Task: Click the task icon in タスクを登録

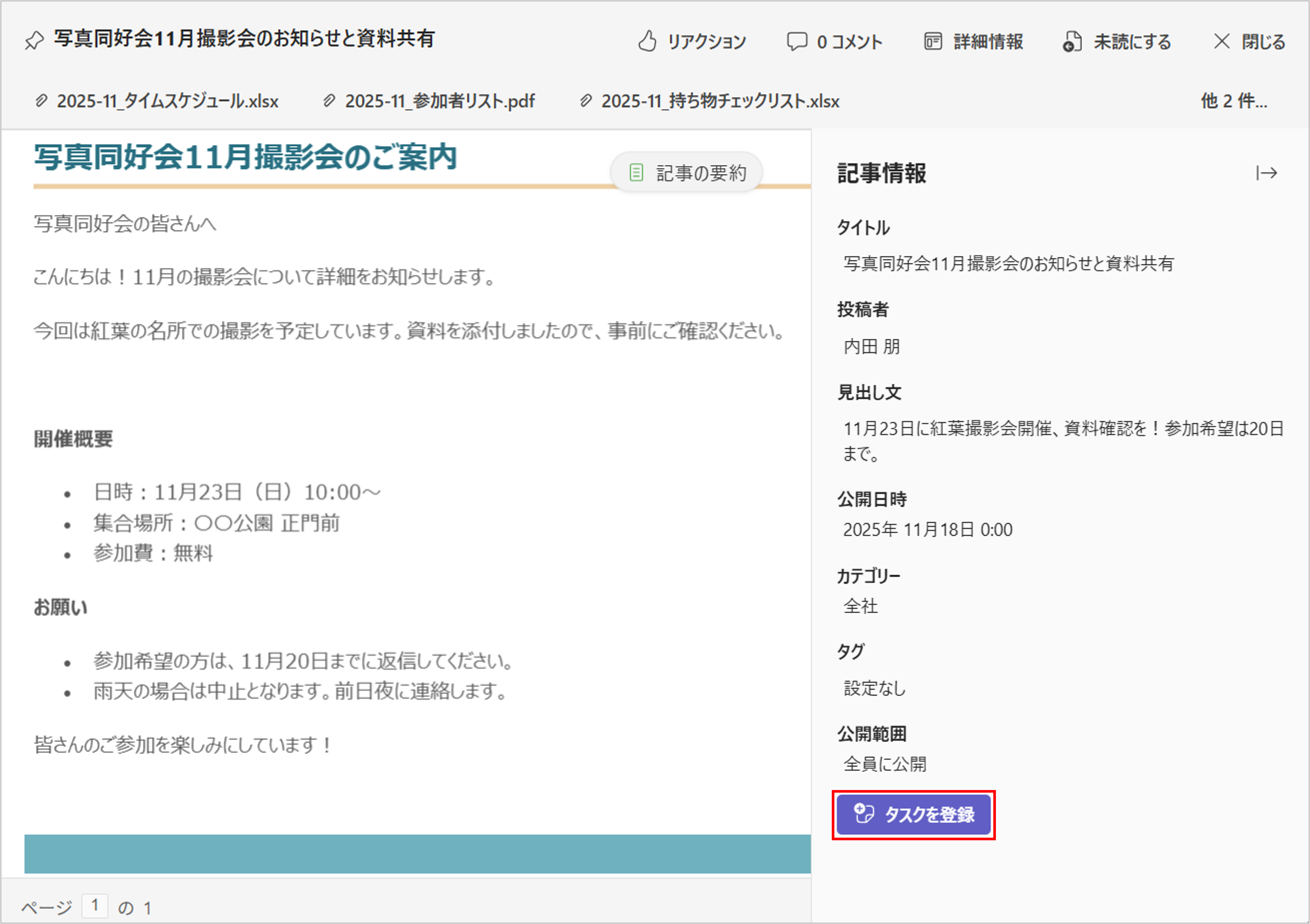Action: 864,813
